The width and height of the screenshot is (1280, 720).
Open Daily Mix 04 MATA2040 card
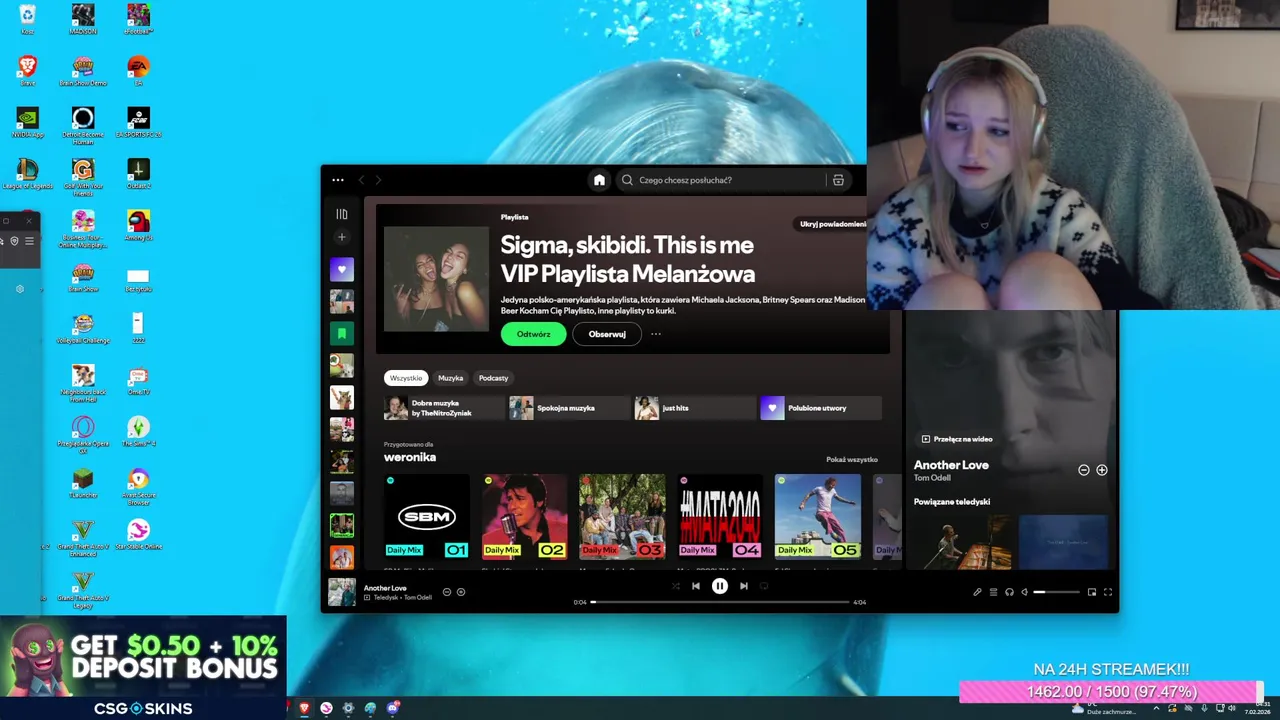[720, 516]
